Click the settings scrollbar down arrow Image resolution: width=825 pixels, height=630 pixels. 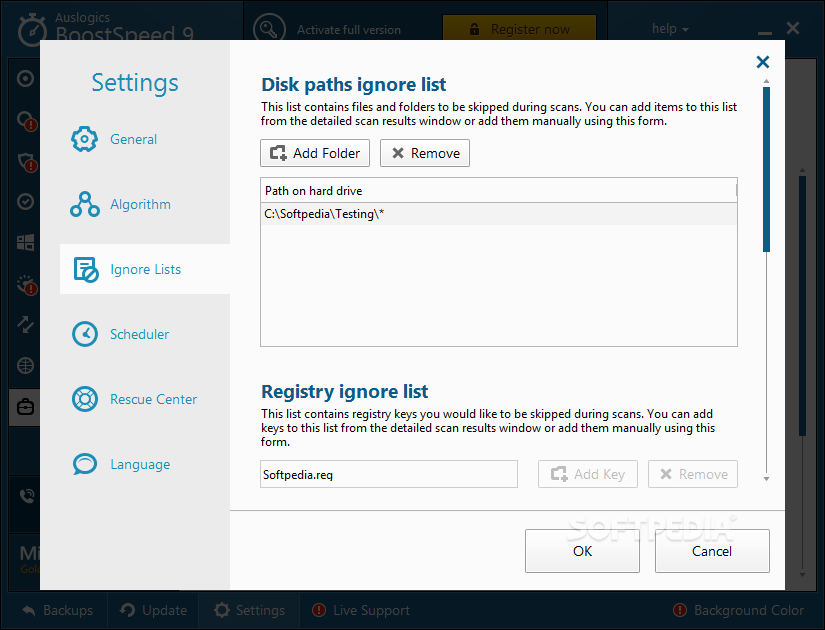coord(766,478)
